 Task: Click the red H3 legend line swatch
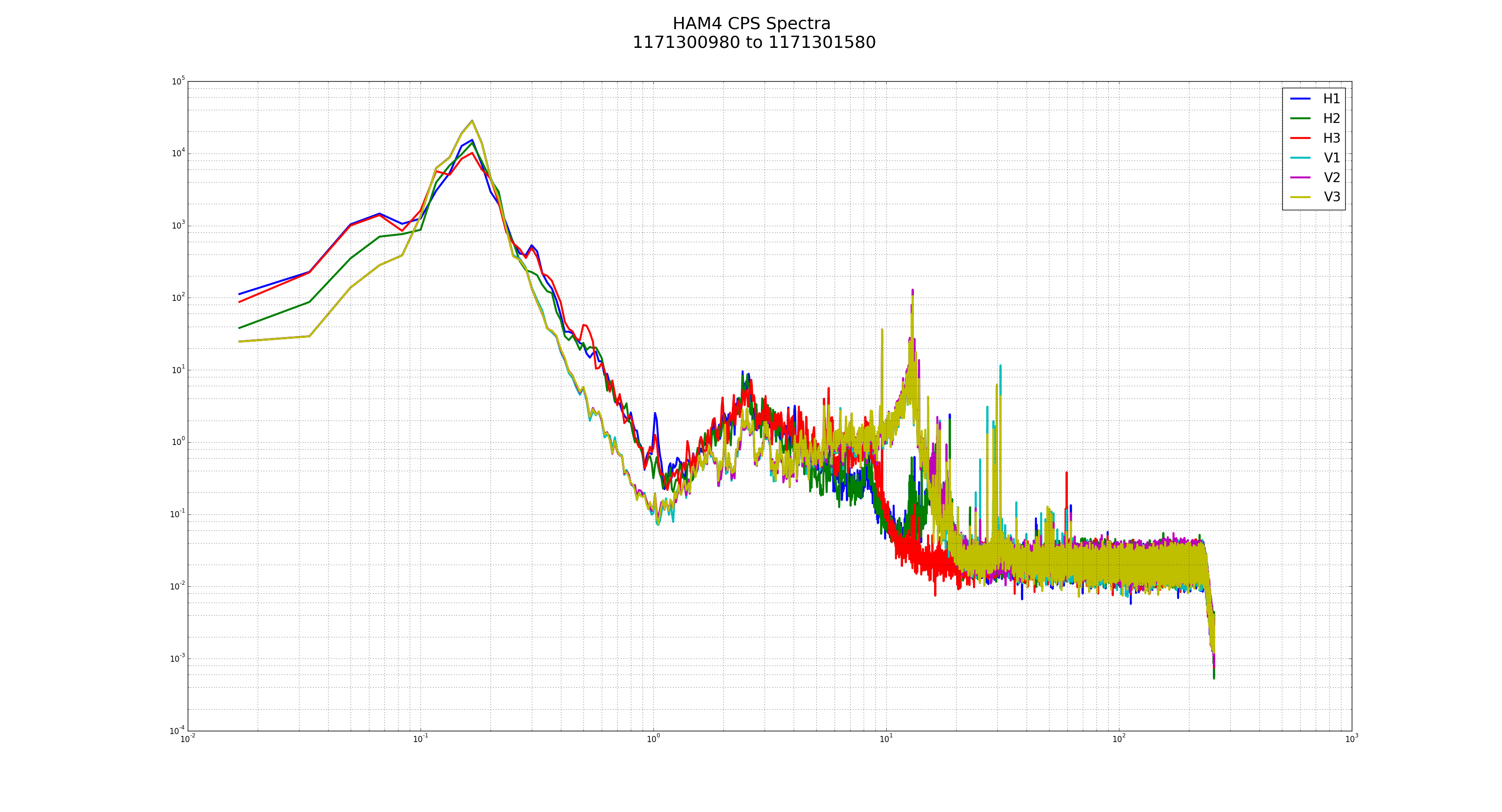point(1300,138)
